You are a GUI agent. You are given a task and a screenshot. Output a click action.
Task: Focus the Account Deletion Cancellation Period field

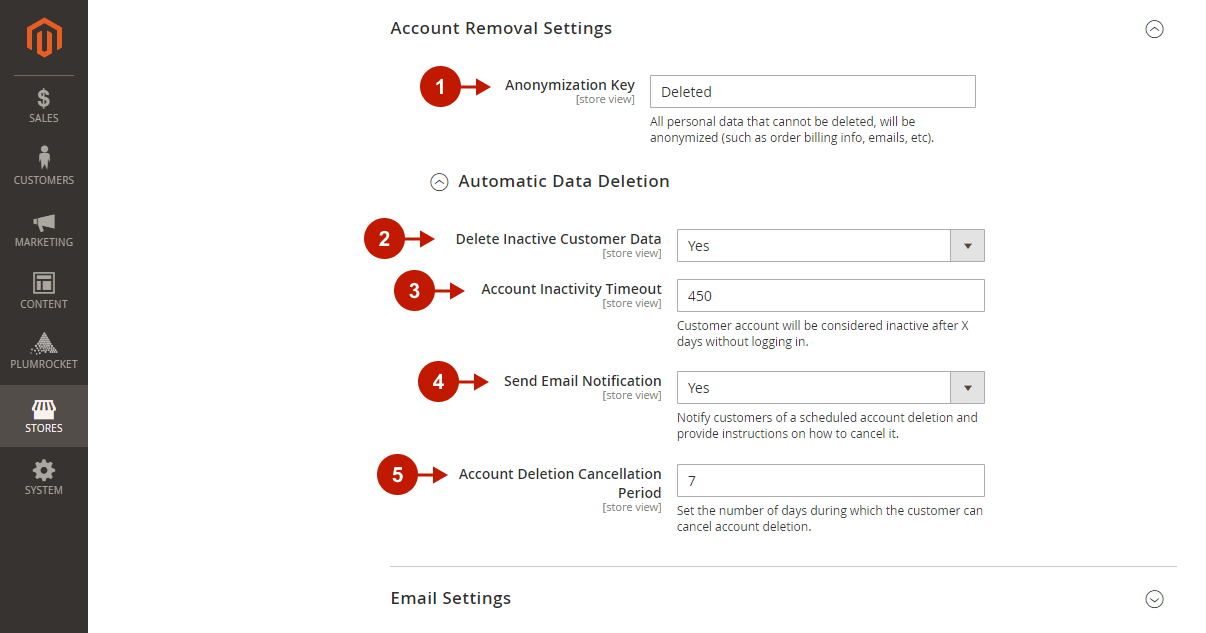830,481
